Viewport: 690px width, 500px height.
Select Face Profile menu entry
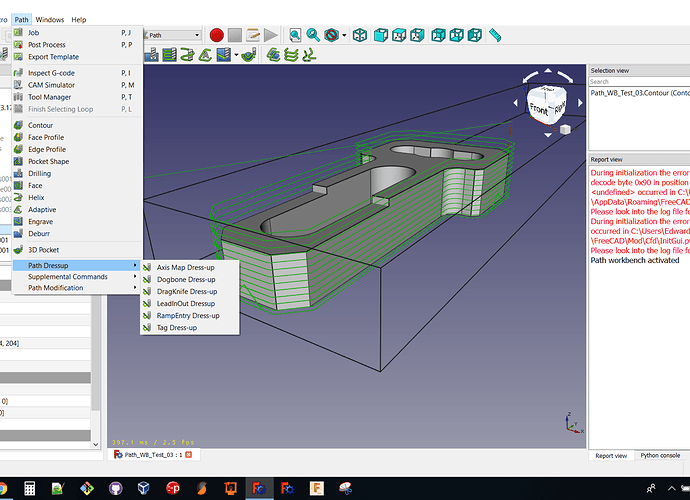pyautogui.click(x=77, y=137)
